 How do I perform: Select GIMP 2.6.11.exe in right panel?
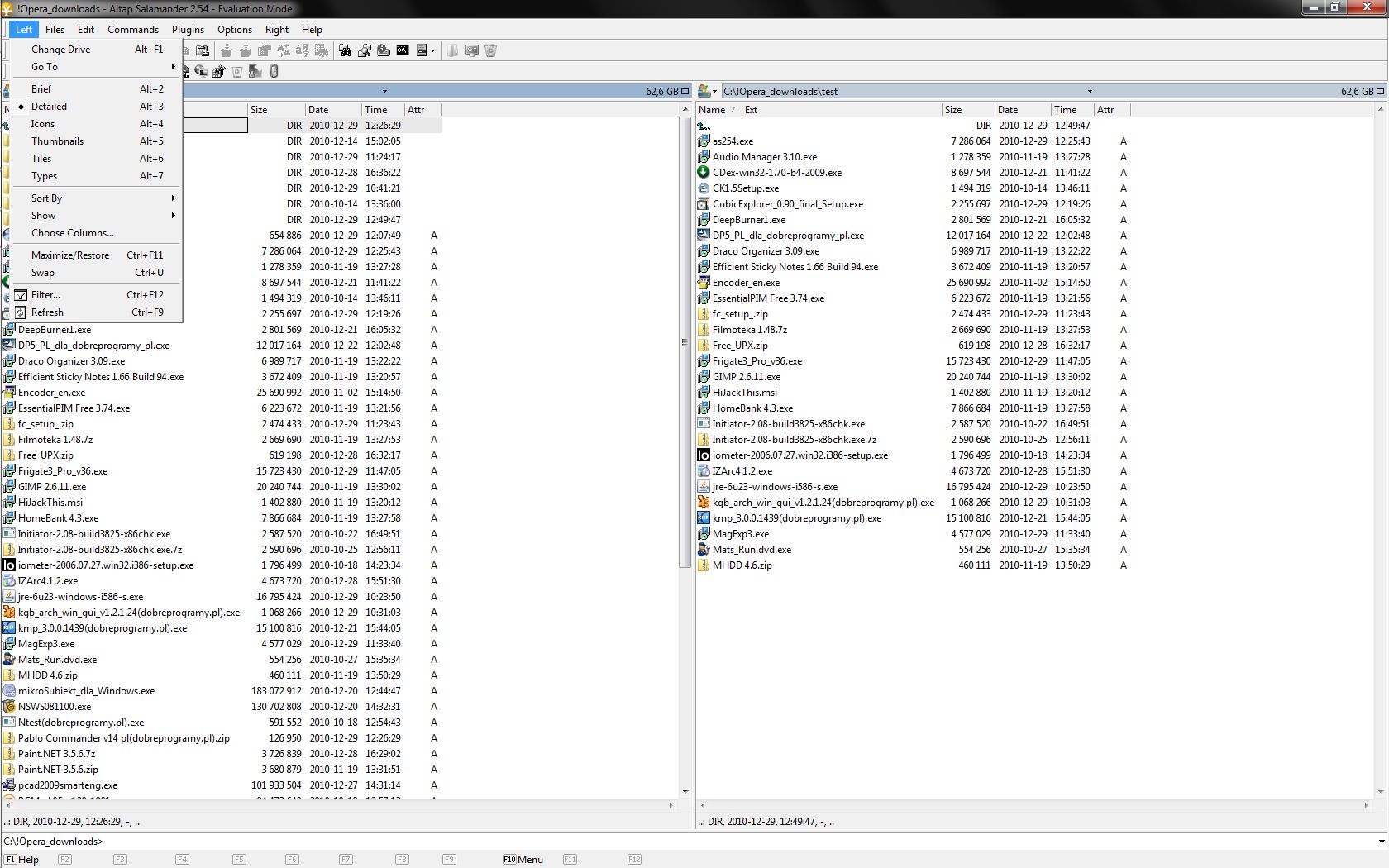(746, 377)
